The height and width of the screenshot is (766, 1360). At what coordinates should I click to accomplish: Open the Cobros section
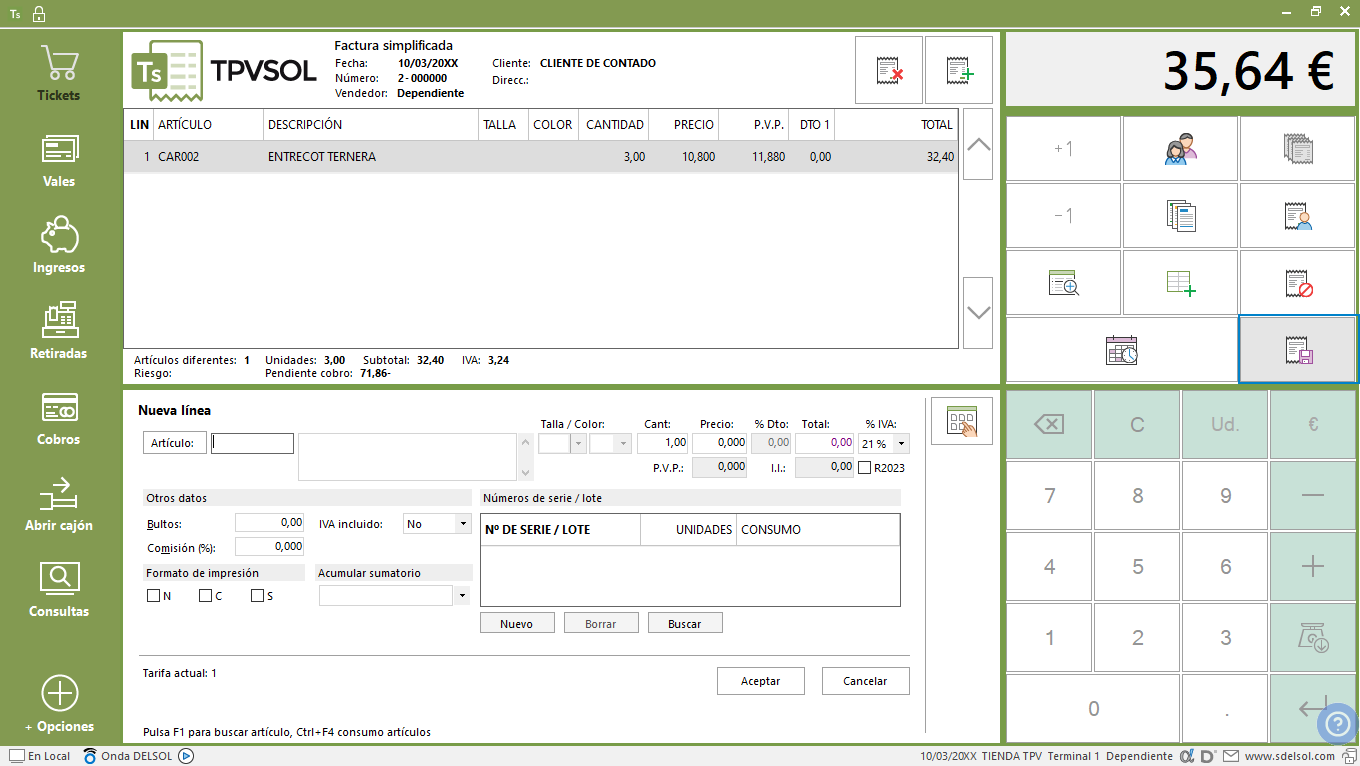click(59, 418)
